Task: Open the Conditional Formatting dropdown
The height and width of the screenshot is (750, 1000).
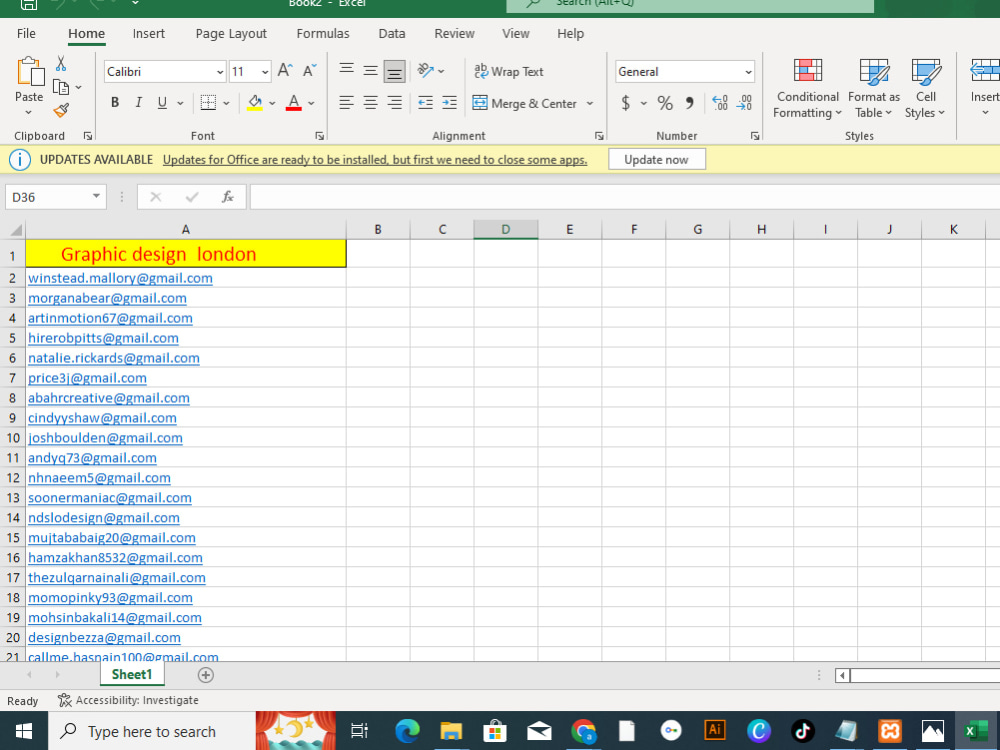Action: (807, 88)
